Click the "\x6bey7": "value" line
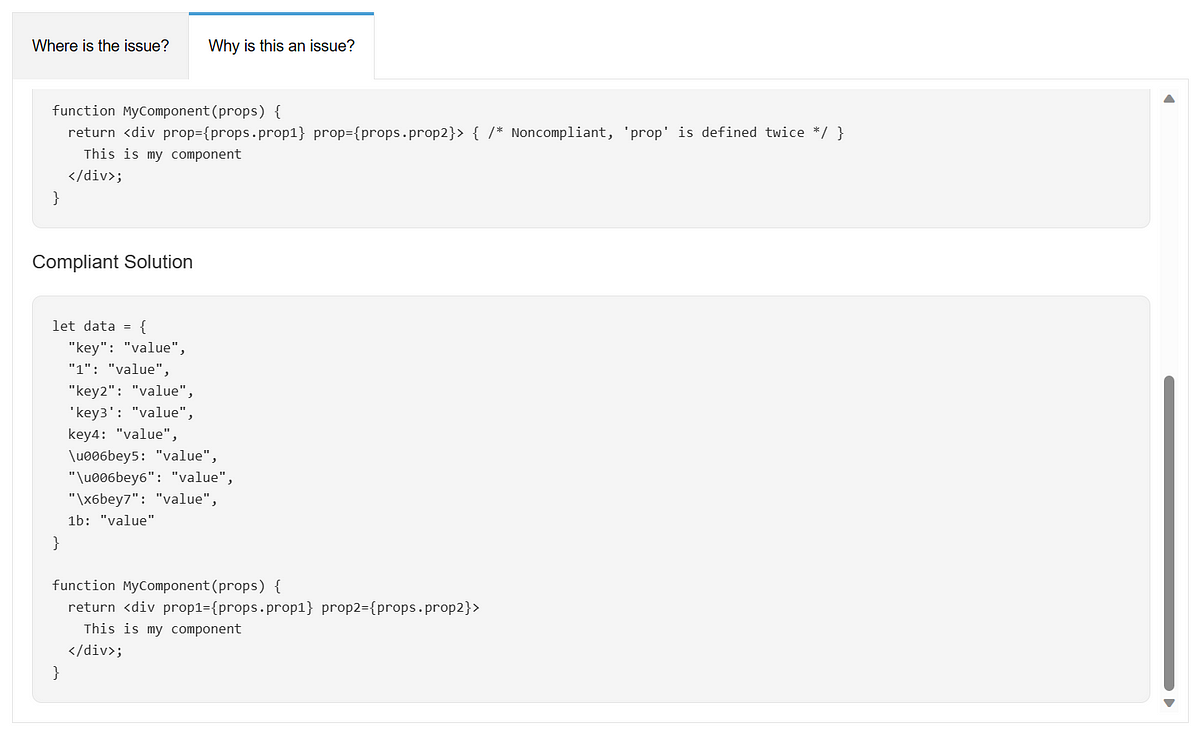Screen dimensions: 1200x736 [x=142, y=499]
